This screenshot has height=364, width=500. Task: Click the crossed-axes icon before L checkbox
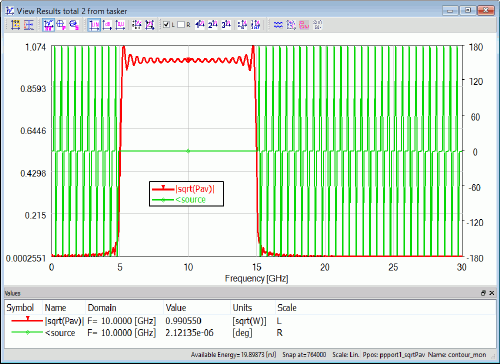[150, 25]
